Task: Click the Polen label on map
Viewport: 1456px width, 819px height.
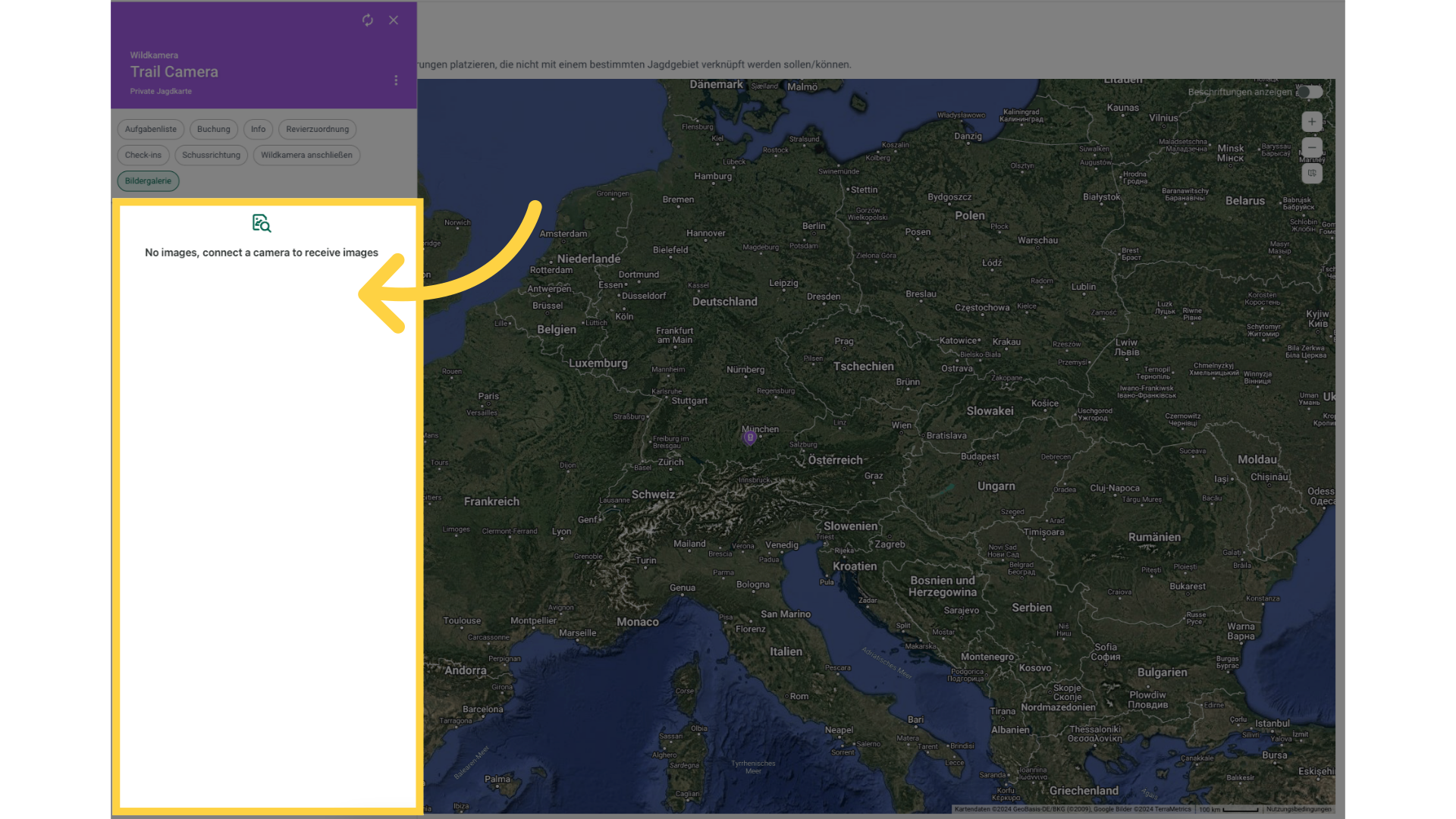Action: 970,216
